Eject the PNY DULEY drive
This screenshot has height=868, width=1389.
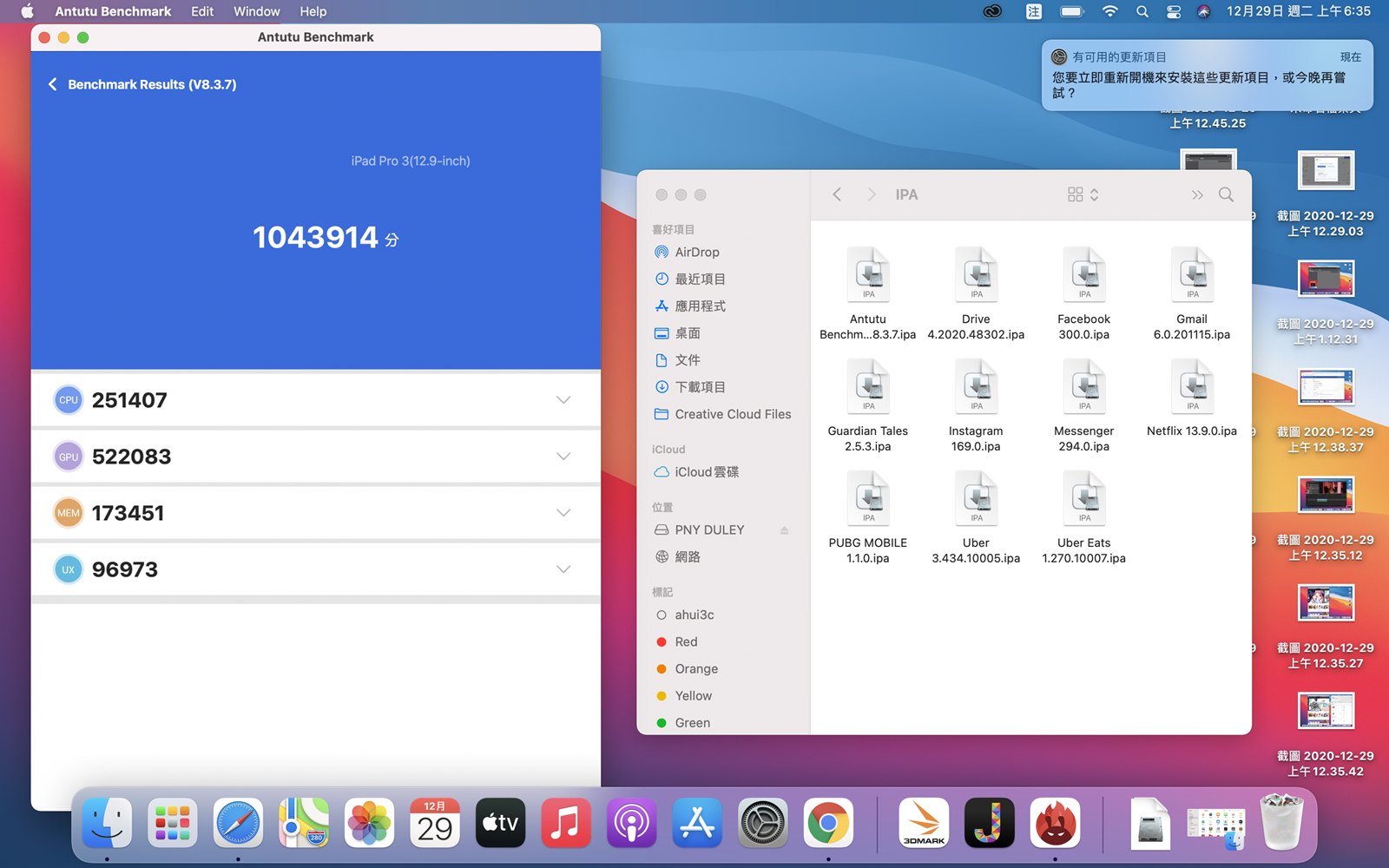tap(784, 529)
